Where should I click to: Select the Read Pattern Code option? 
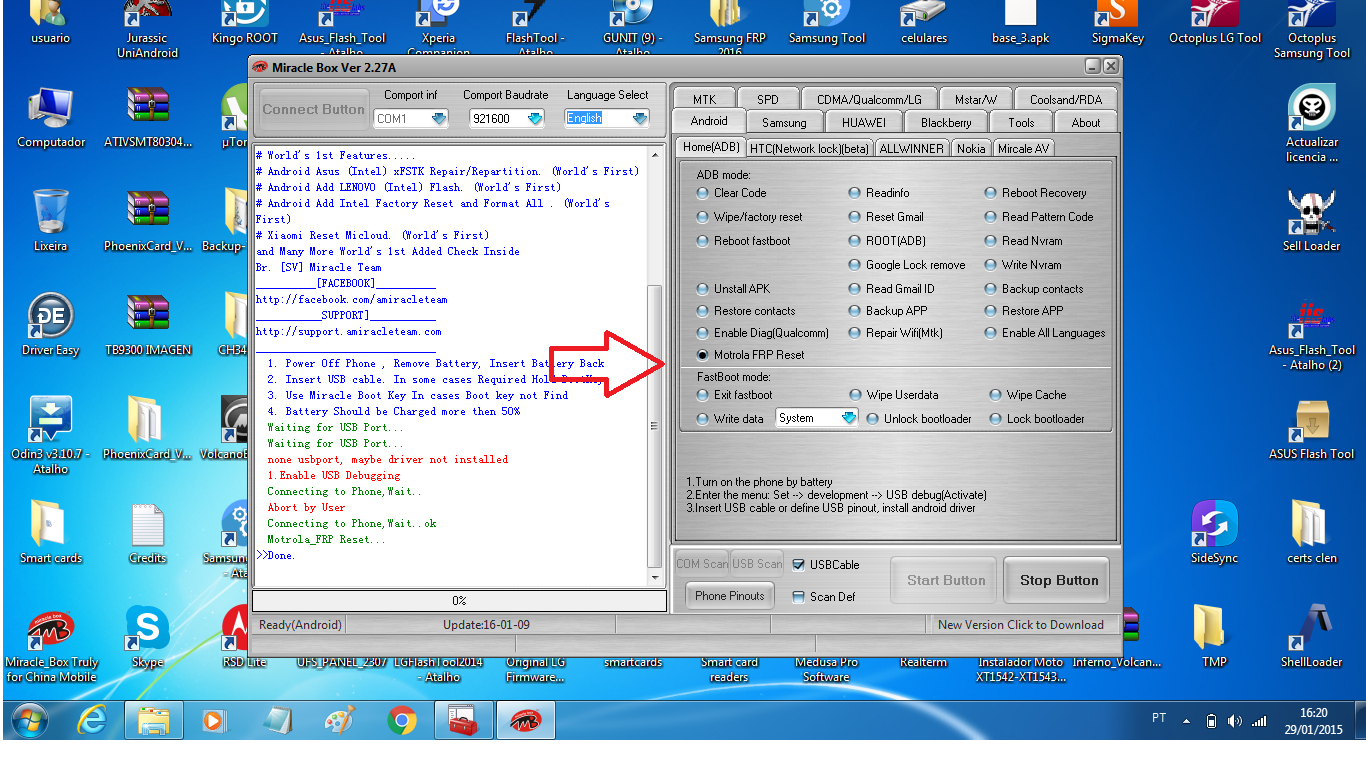pos(1039,217)
